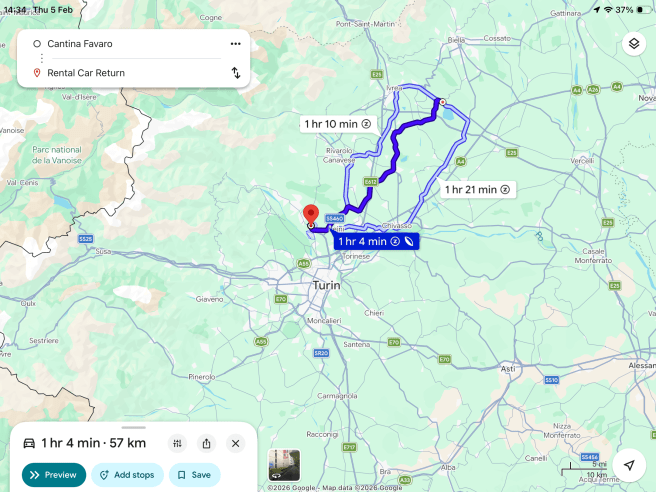Select the 1 hr 21 min alternate route

[x=477, y=190]
